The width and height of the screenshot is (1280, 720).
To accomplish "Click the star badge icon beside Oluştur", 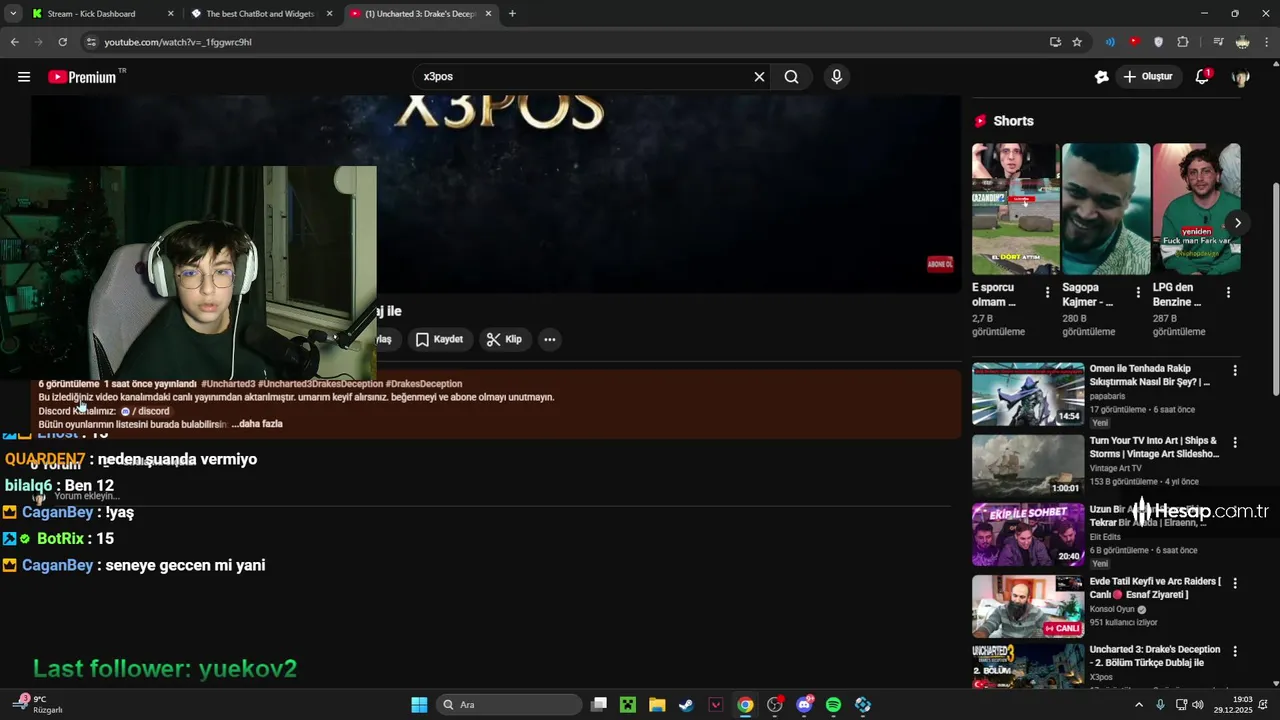I will click(x=1101, y=77).
